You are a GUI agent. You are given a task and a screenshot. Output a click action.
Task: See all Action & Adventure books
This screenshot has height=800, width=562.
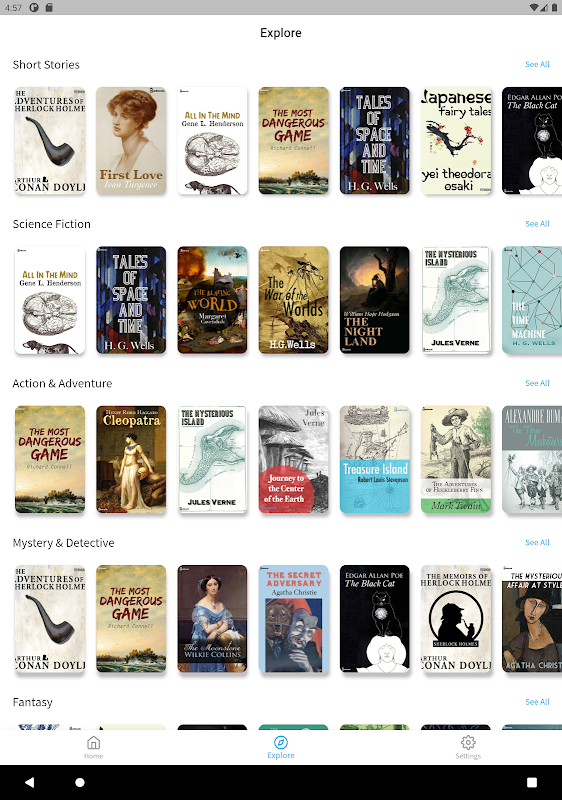[x=537, y=383]
